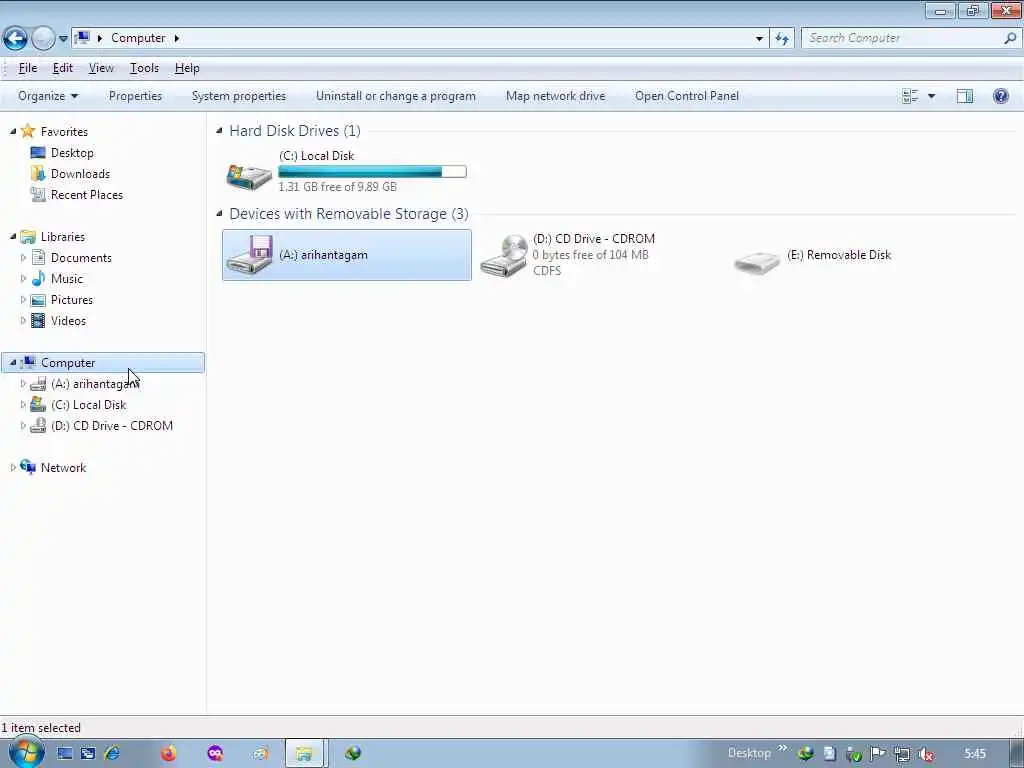Click the Action Center flag tray icon
Image resolution: width=1024 pixels, height=768 pixels.
coord(878,754)
